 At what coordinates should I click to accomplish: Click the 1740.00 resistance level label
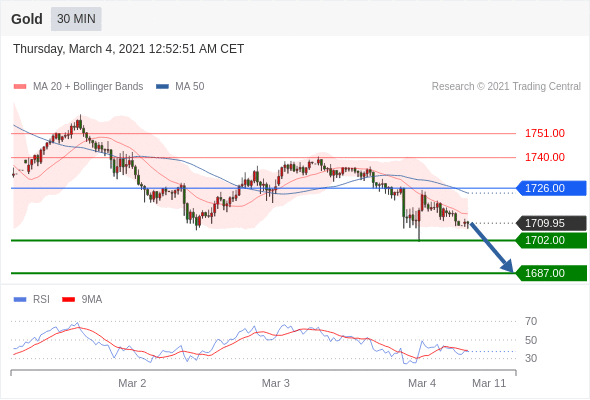tap(544, 157)
